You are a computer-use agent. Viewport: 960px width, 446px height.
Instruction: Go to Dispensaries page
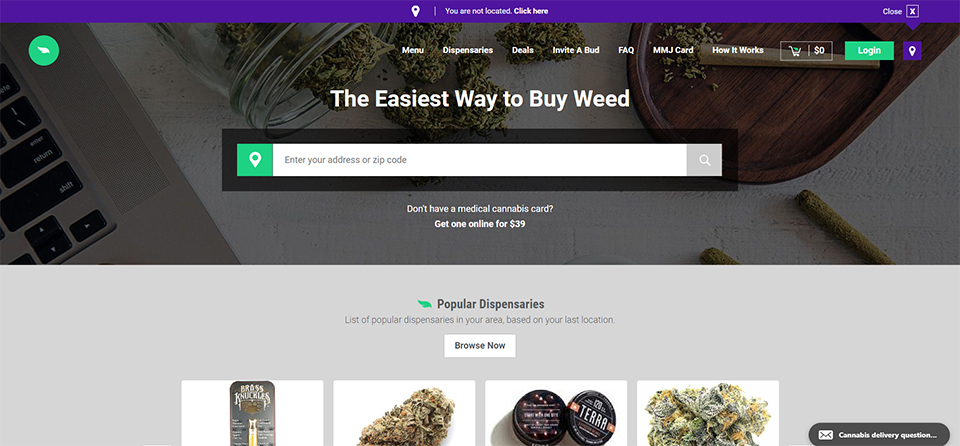coord(468,50)
